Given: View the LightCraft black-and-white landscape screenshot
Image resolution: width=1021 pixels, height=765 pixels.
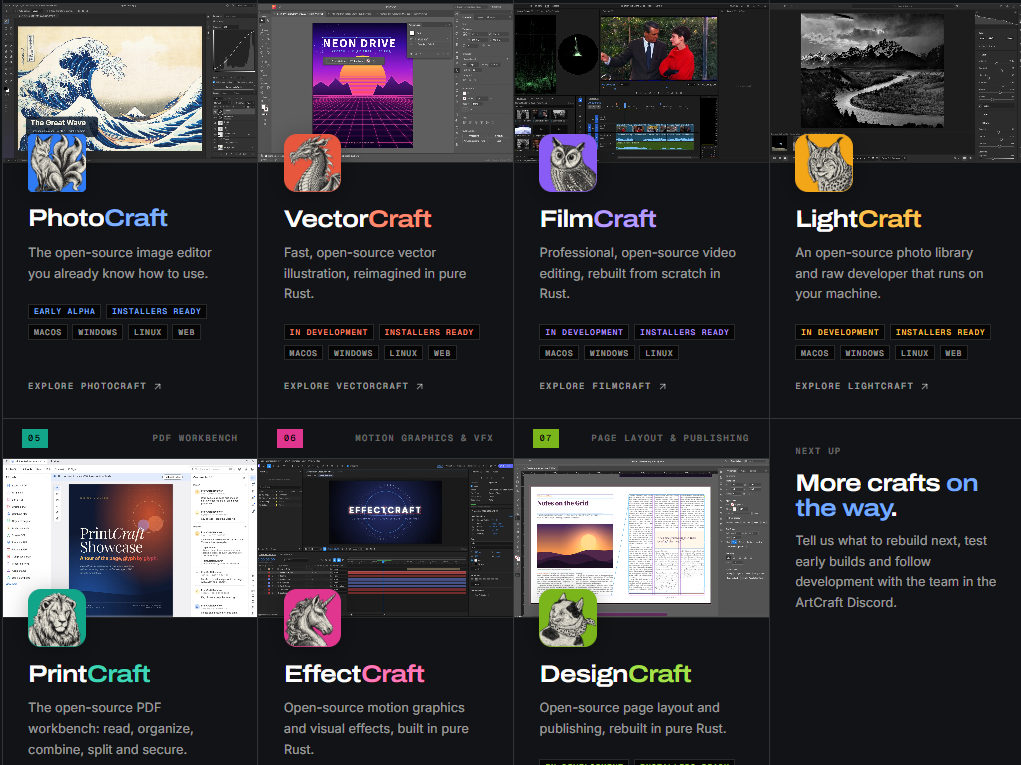Looking at the screenshot, I should click(x=896, y=81).
